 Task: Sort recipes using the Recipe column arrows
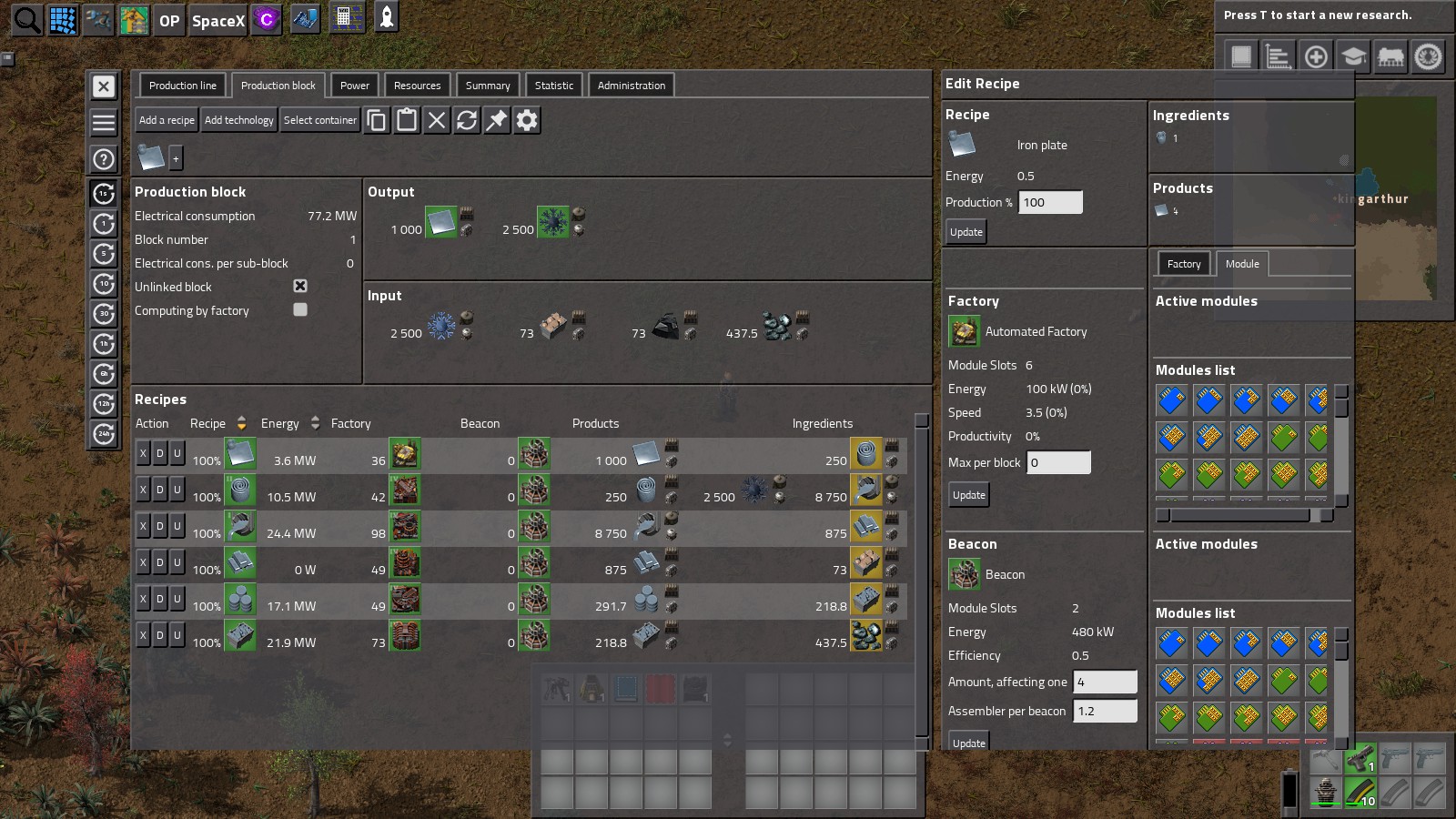[x=241, y=423]
